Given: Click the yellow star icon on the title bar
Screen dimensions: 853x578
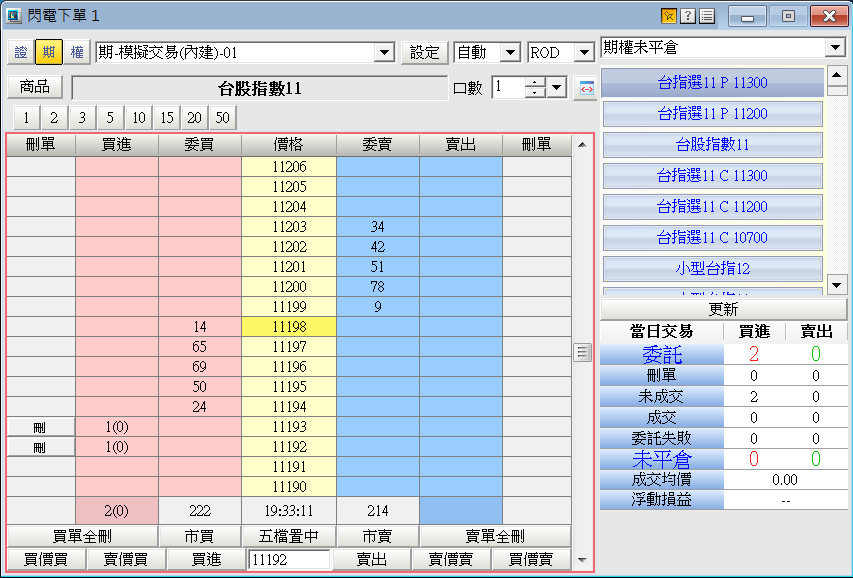Looking at the screenshot, I should pos(668,15).
